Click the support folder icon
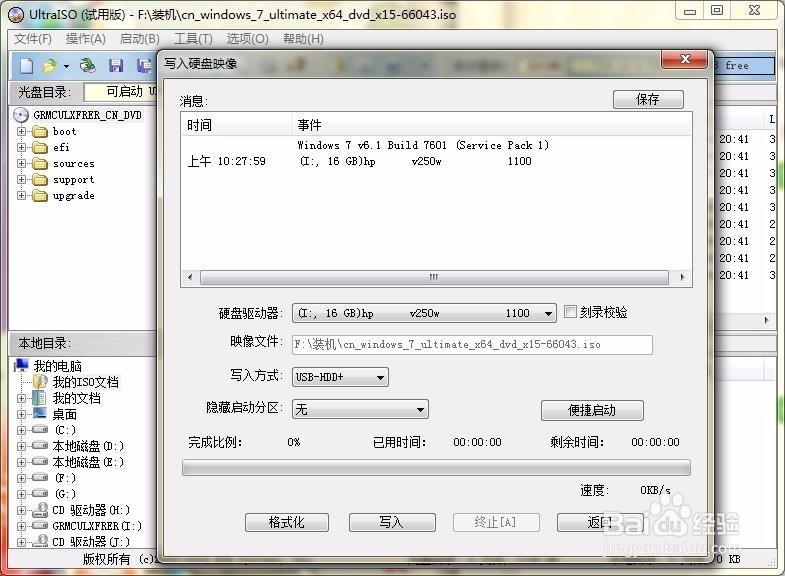Viewport: 785px width, 576px height. click(40, 180)
